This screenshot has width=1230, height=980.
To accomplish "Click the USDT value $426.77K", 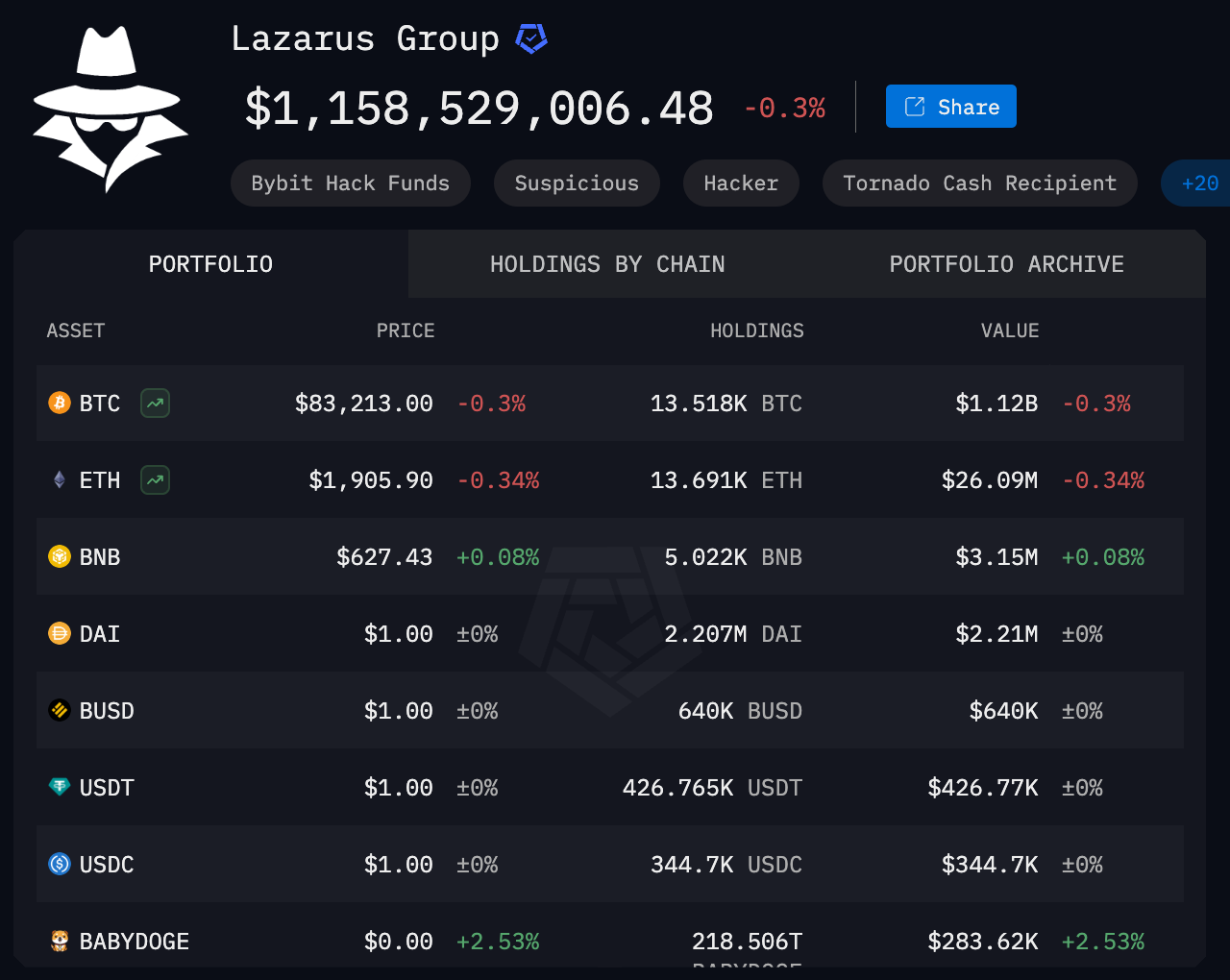I will [983, 788].
